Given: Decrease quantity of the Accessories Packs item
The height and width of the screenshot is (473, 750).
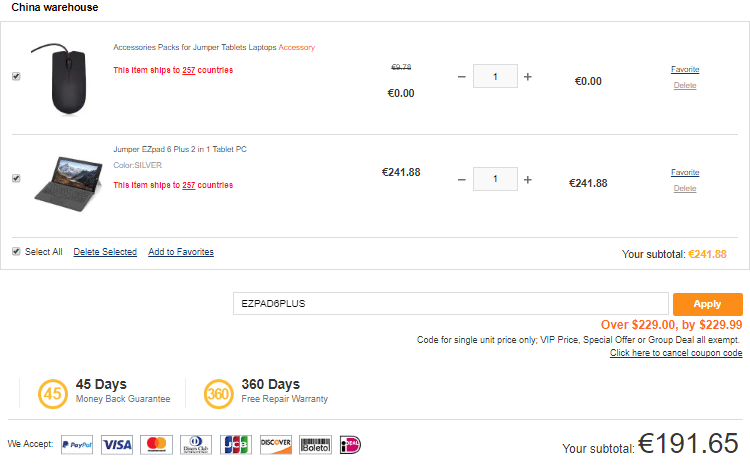Looking at the screenshot, I should 461,77.
